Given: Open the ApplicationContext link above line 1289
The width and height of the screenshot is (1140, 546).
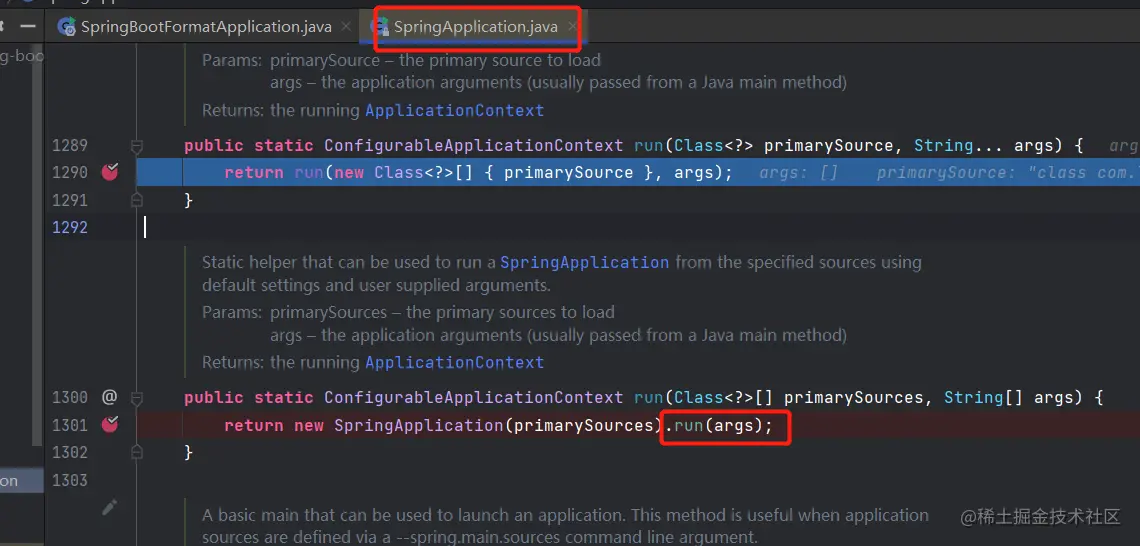Looking at the screenshot, I should [x=454, y=111].
